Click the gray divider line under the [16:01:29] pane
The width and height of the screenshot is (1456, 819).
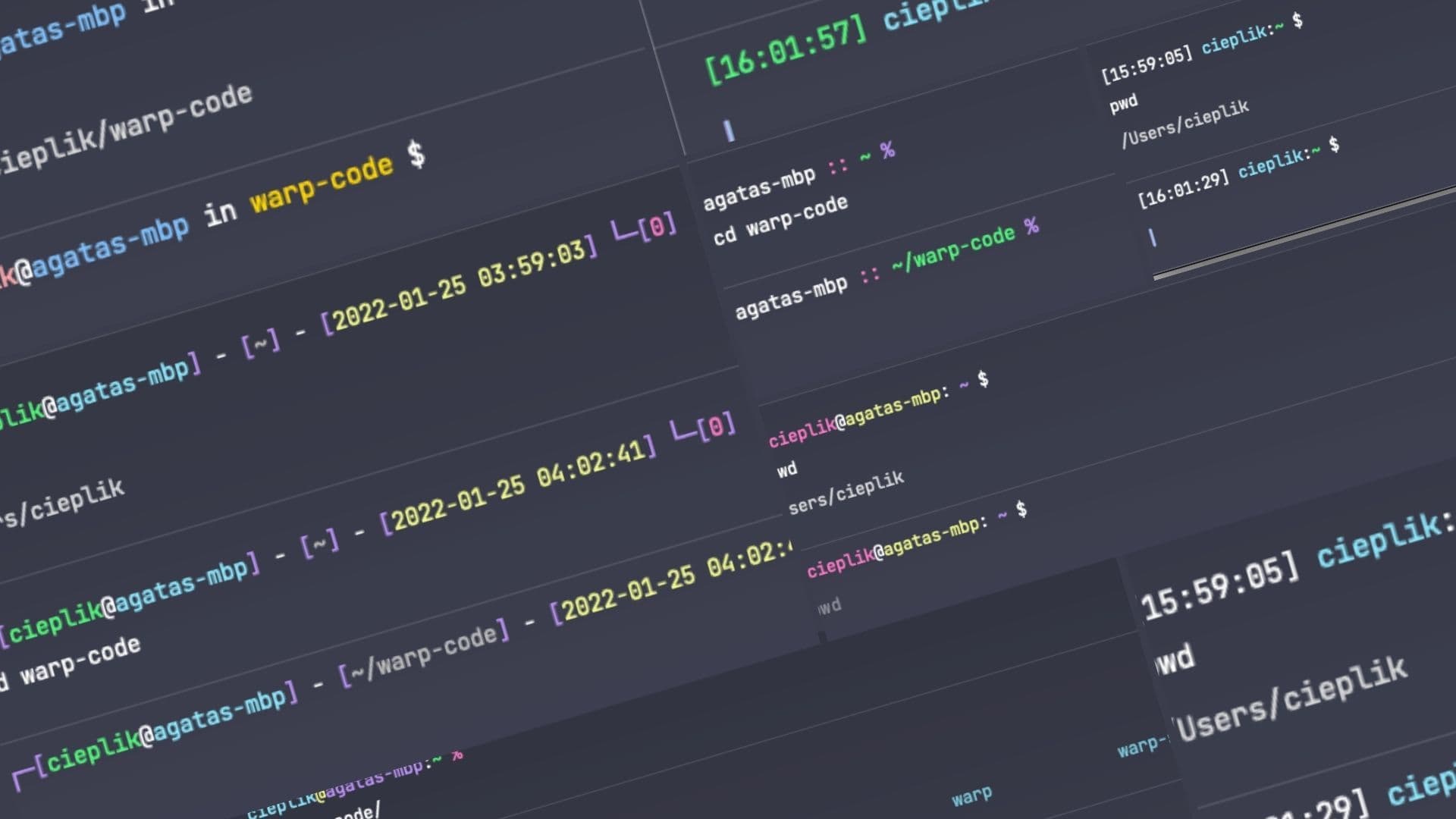[1304, 234]
